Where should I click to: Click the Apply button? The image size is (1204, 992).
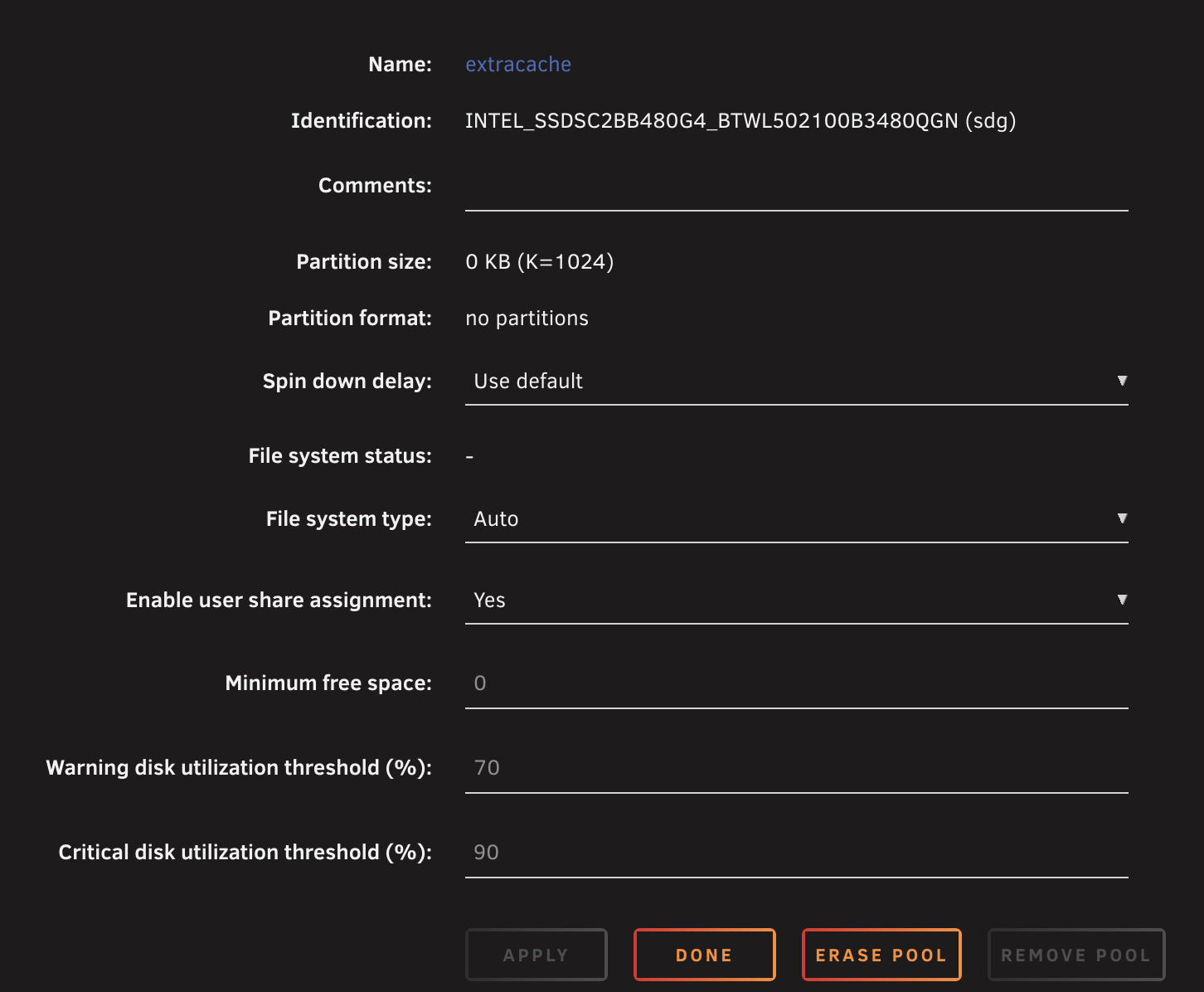[536, 955]
